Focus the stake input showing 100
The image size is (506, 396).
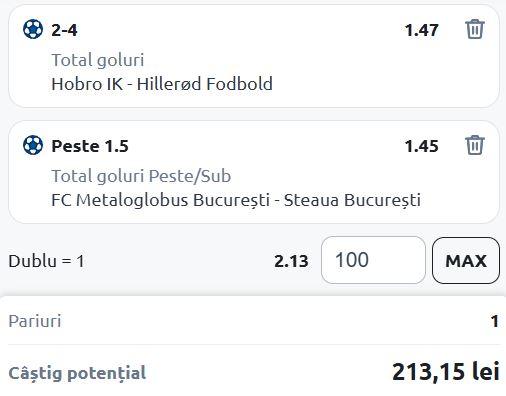[373, 260]
